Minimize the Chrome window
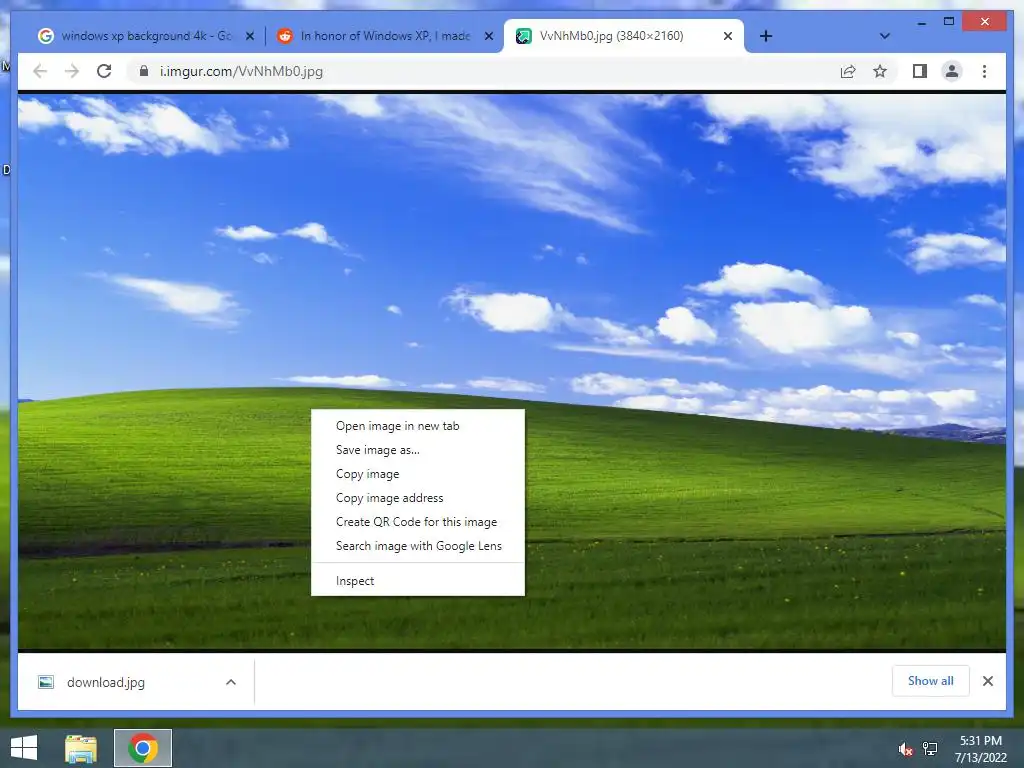 click(x=921, y=23)
